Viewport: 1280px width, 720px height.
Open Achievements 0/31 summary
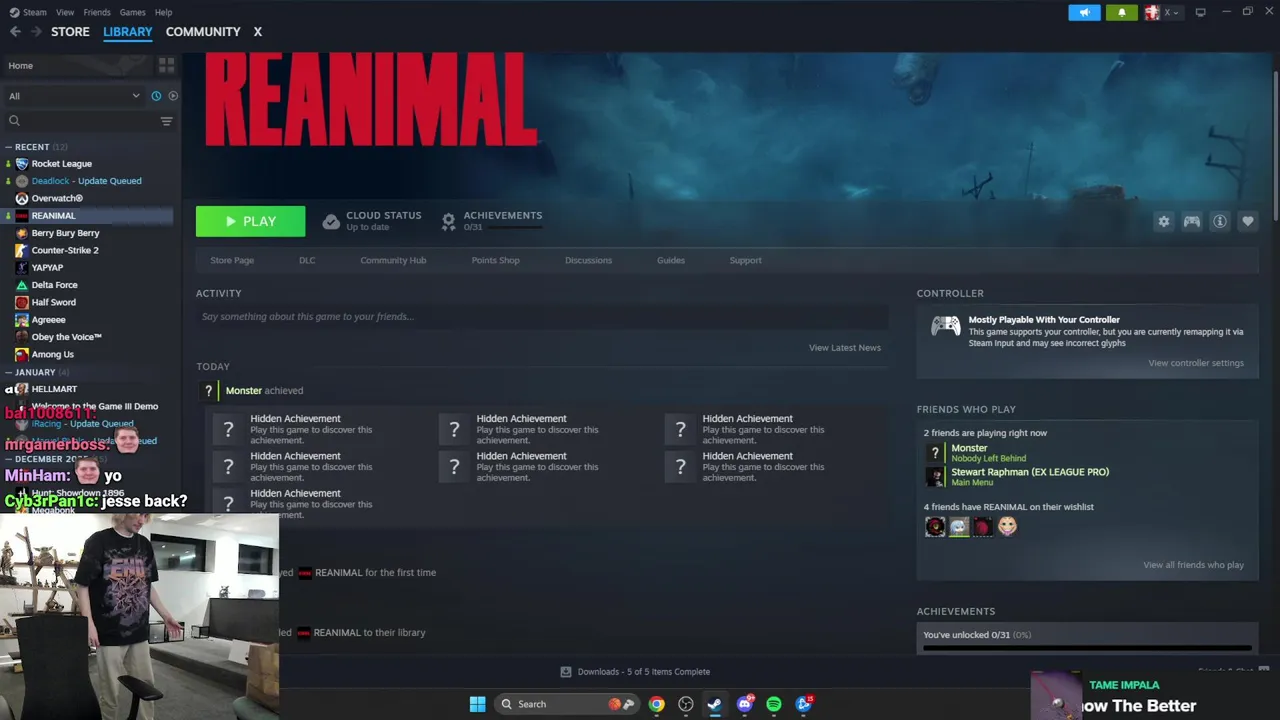click(x=491, y=221)
